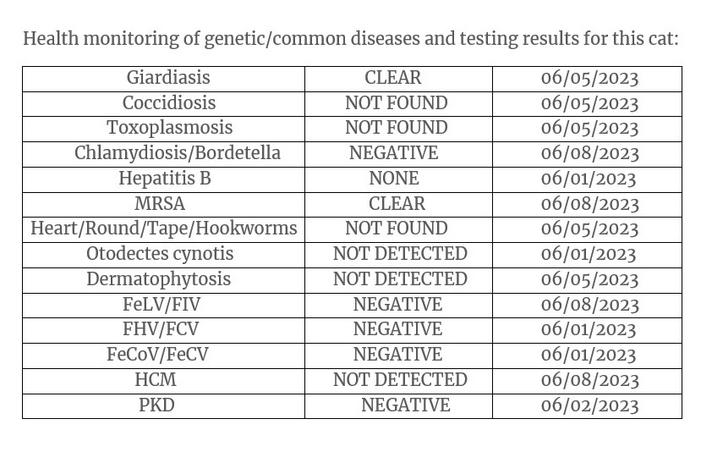Select the FeLV/FIV cell

click(x=161, y=304)
